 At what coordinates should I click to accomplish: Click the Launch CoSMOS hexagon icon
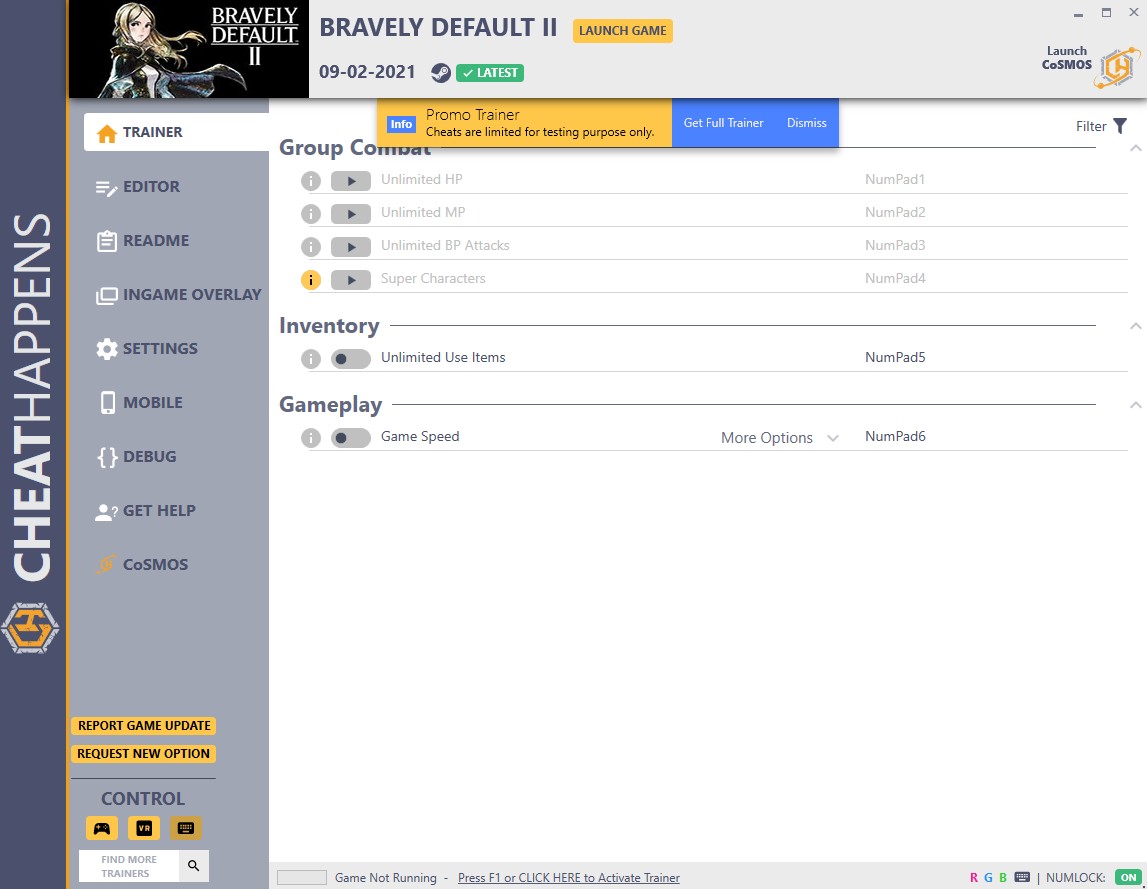[1117, 67]
